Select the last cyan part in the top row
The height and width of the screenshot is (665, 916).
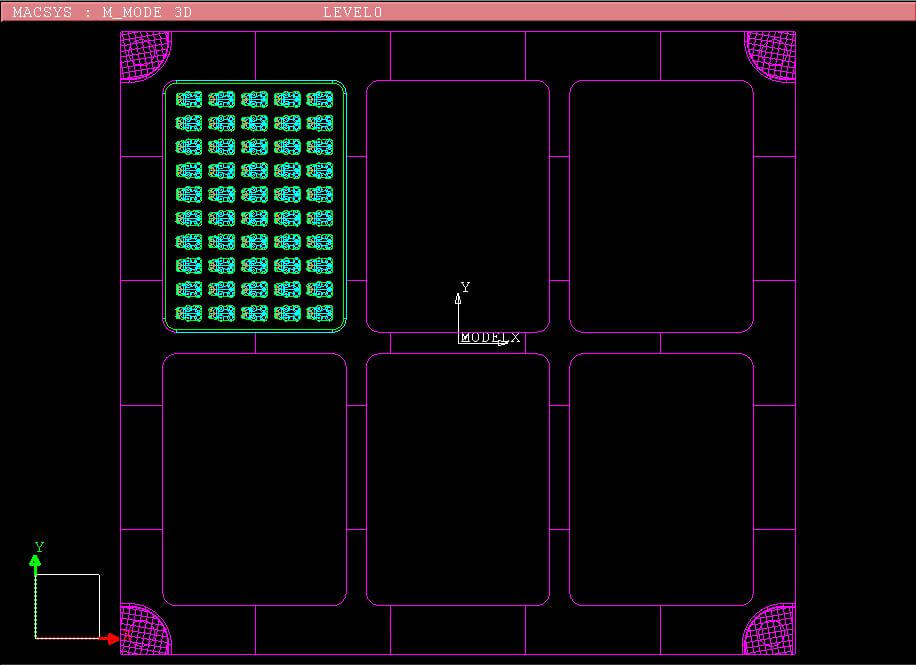[320, 99]
